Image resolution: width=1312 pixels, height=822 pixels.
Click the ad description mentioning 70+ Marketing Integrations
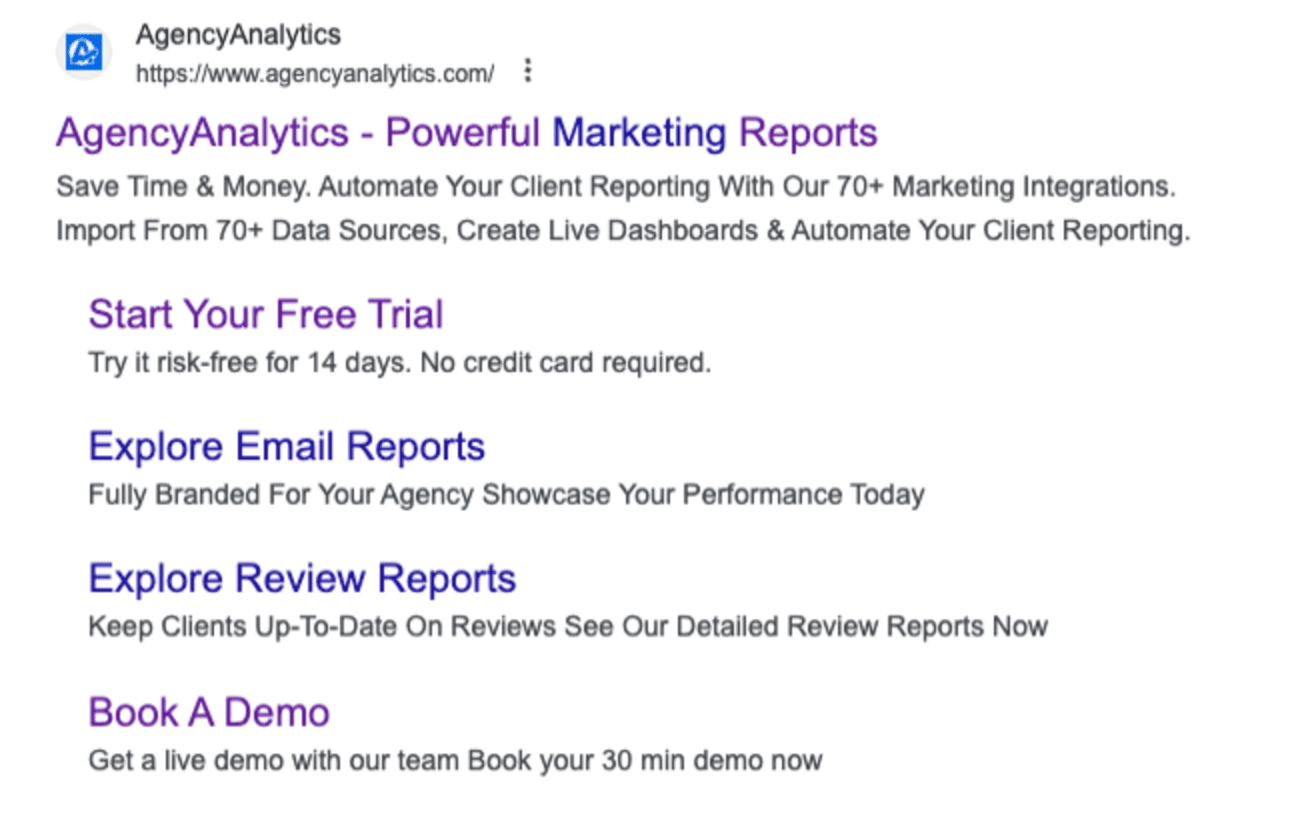pos(615,186)
